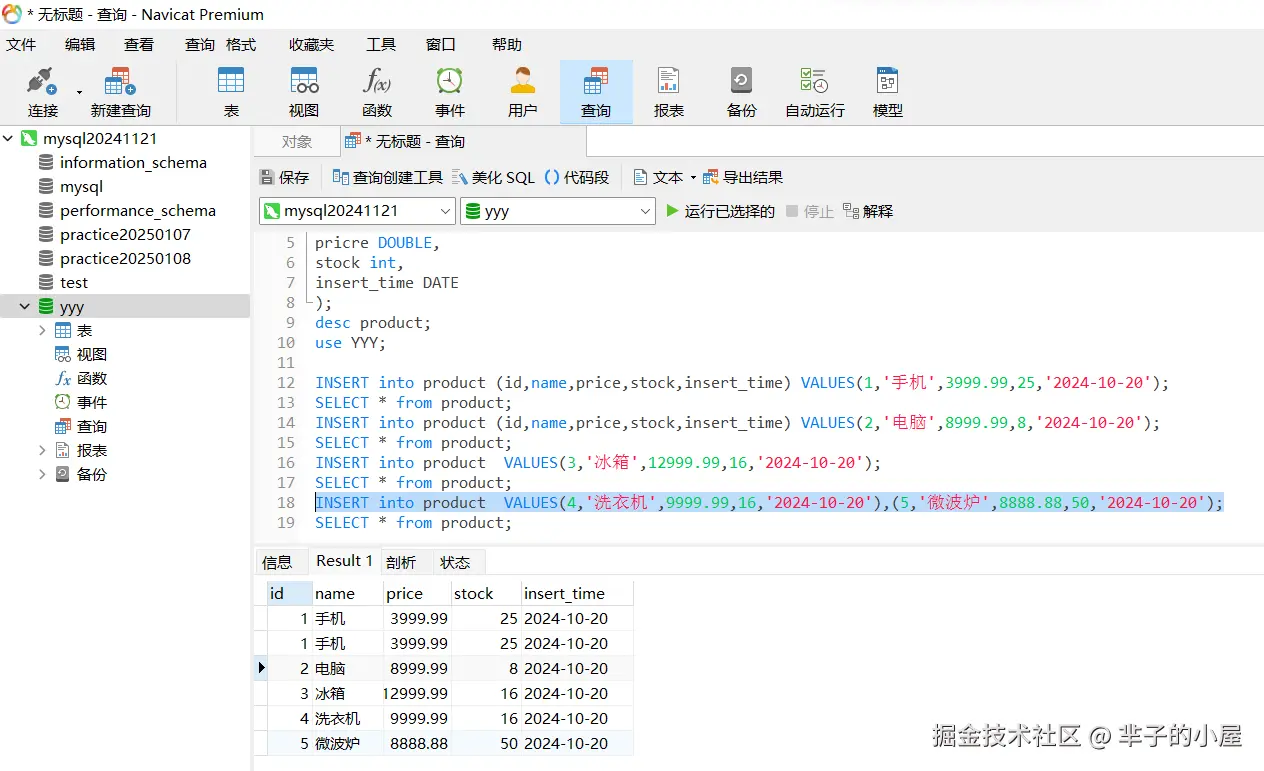This screenshot has height=771, width=1264.
Task: Open the 工具 menu
Action: point(381,44)
